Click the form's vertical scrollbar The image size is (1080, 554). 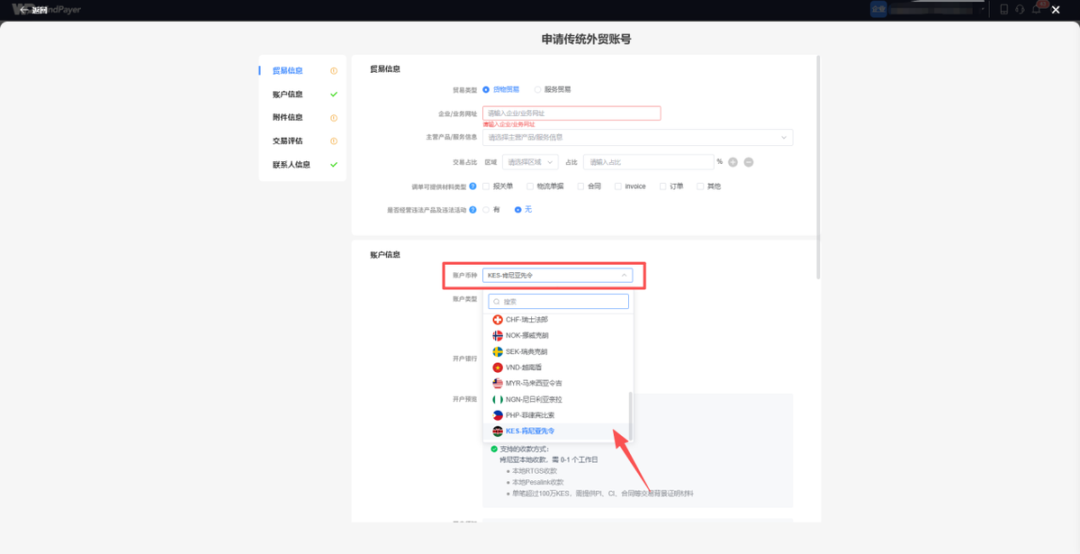point(818,167)
